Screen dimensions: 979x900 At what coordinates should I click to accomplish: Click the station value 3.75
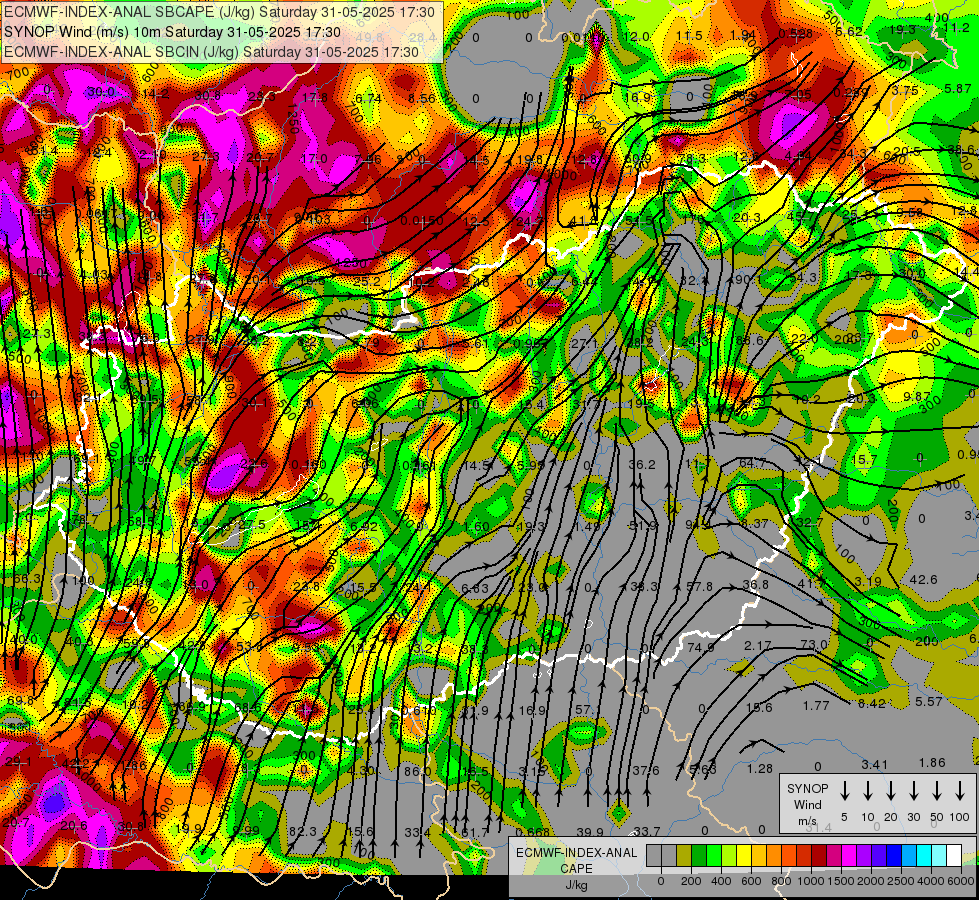click(x=905, y=91)
